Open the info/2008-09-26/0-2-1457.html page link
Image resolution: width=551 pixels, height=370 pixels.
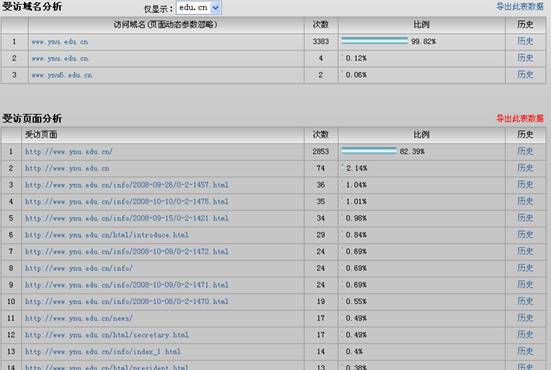click(x=127, y=185)
